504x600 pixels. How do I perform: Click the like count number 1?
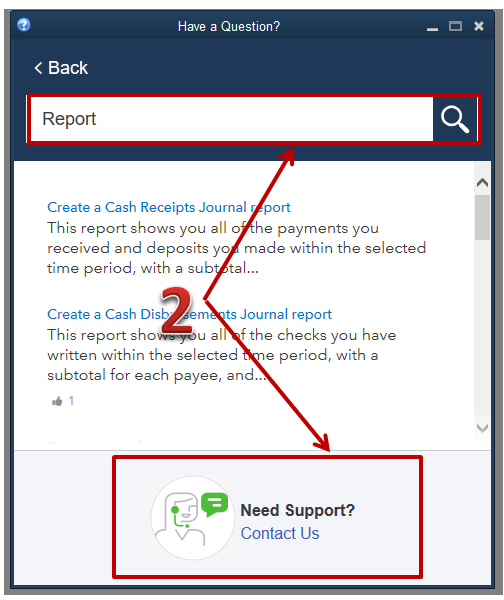click(71, 401)
